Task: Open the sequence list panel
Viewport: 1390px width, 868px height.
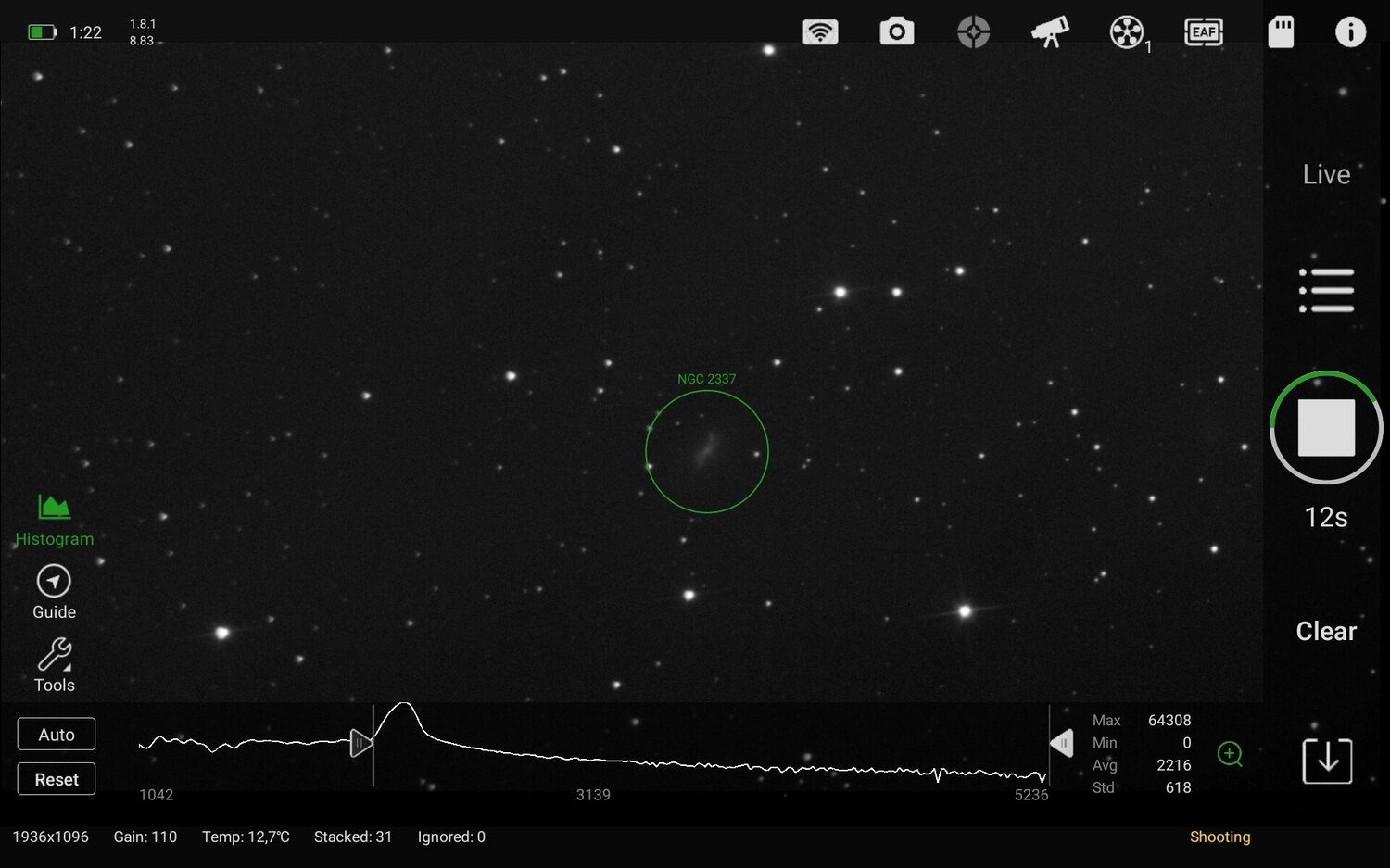Action: point(1326,289)
